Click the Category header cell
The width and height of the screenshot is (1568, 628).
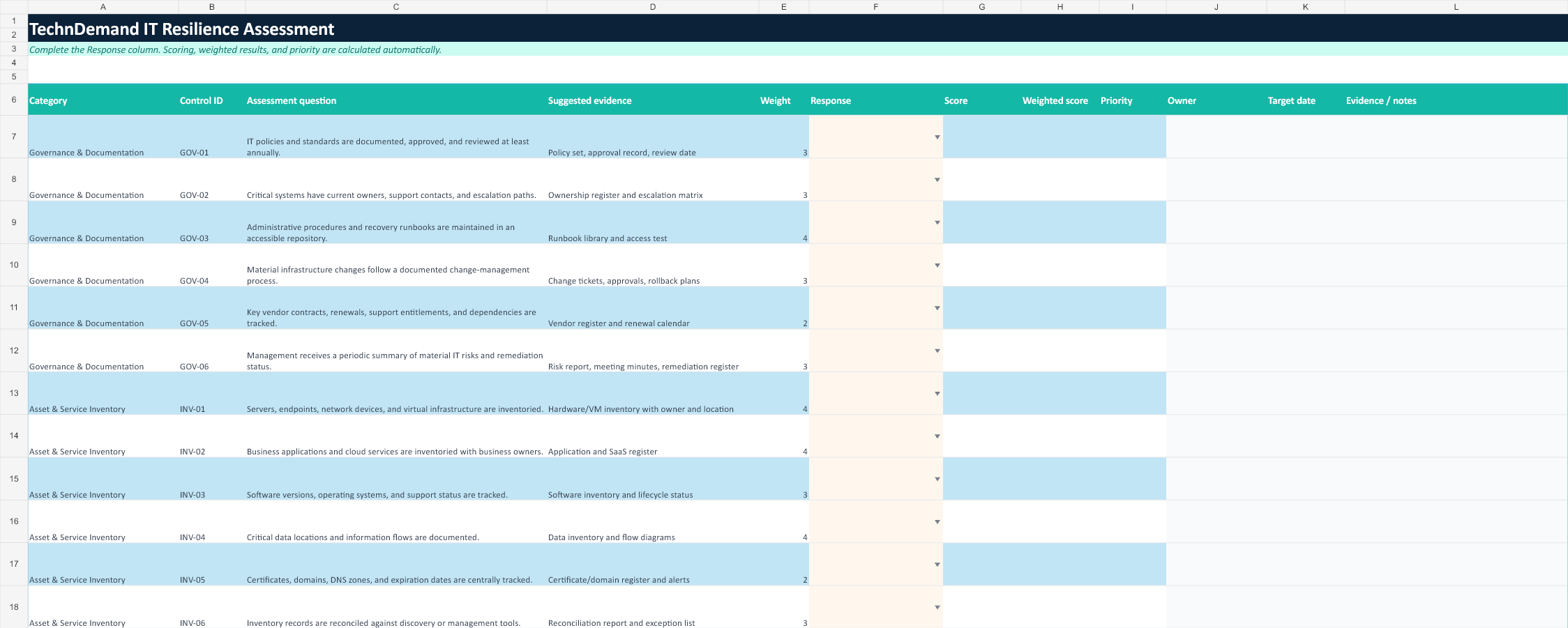pos(103,100)
